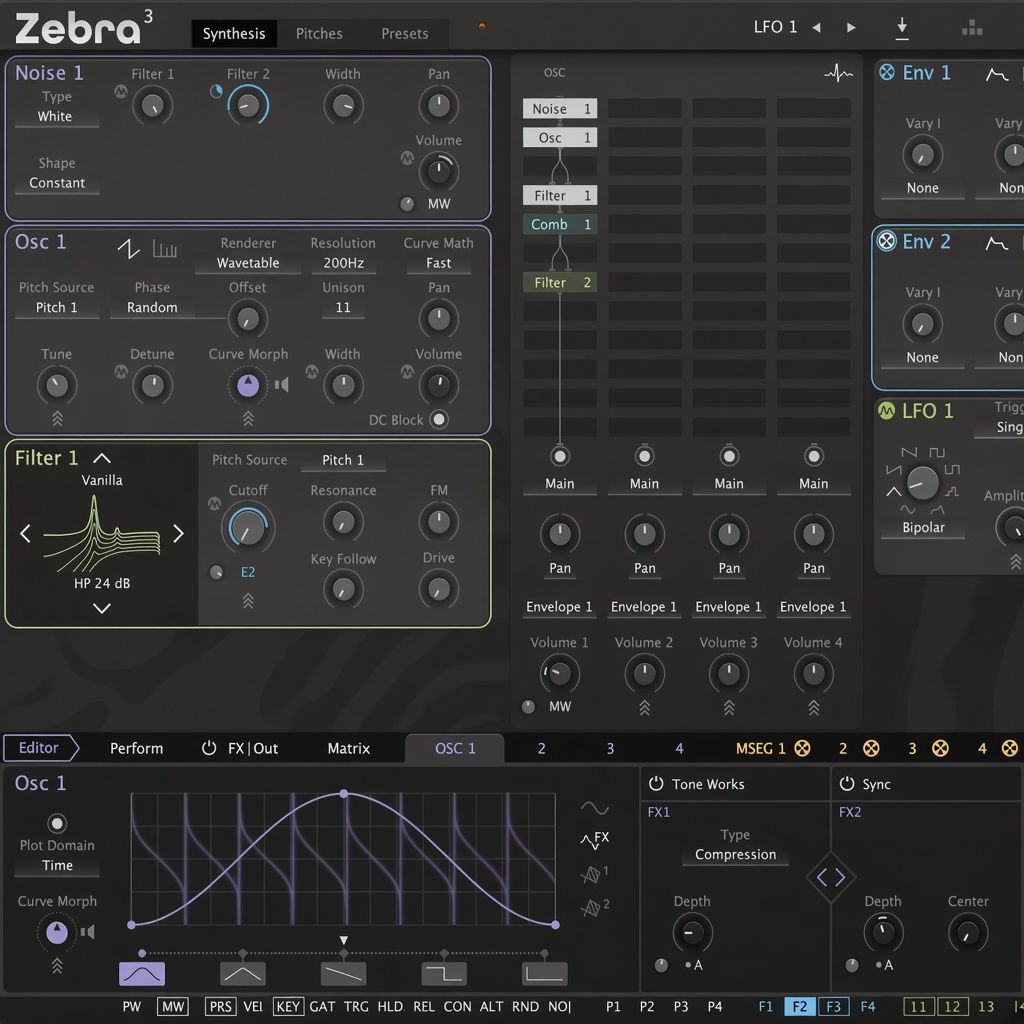Switch to the Pitches tab
This screenshot has height=1024, width=1024.
pos(319,34)
